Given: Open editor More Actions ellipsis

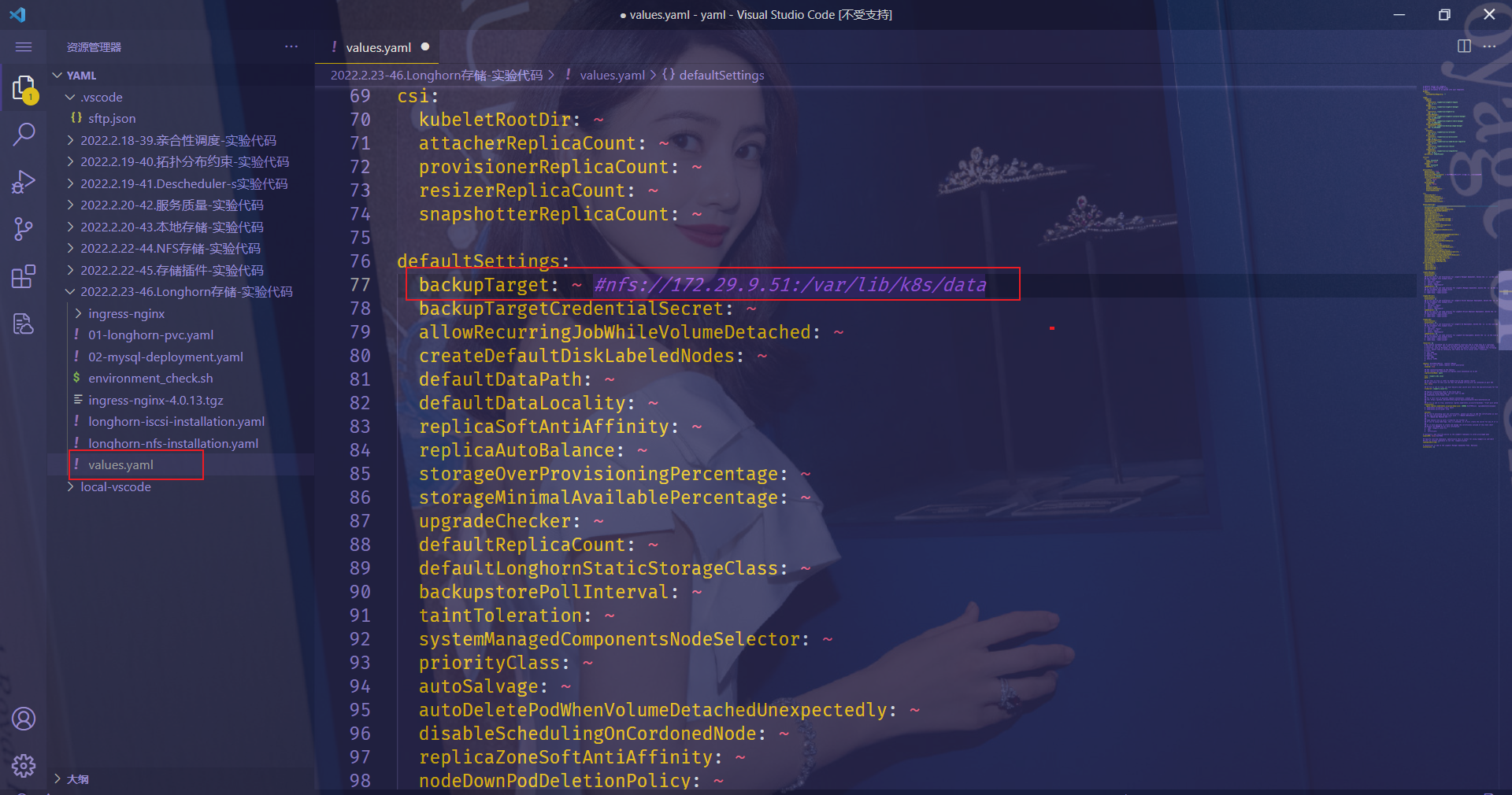Looking at the screenshot, I should 1489,46.
